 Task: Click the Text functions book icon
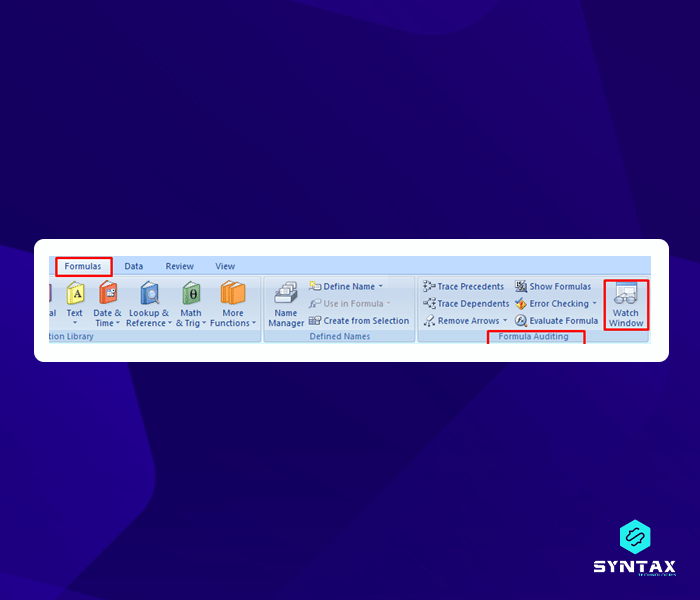coord(75,293)
